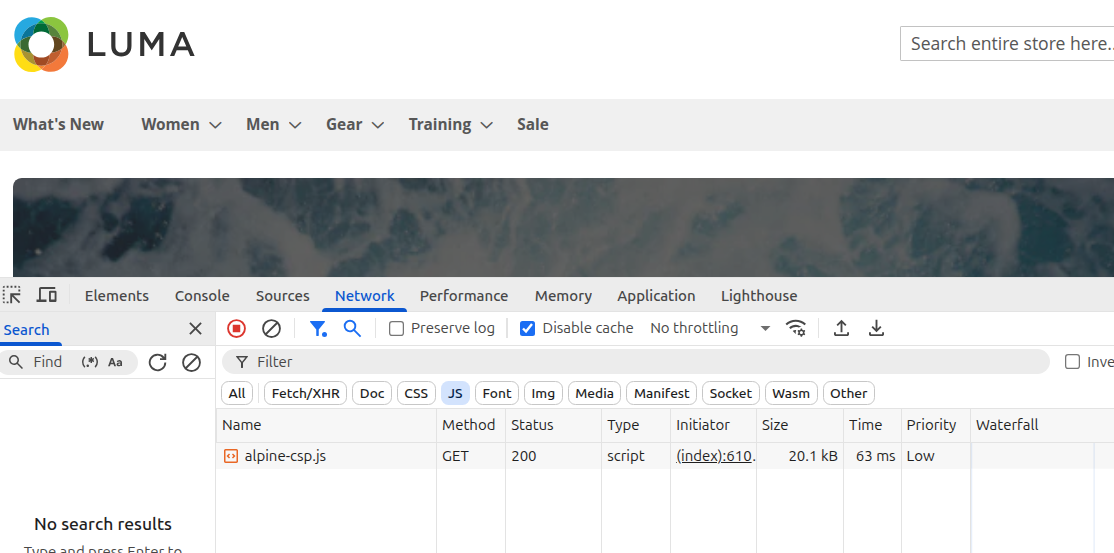
Task: Filter requests by Manifest
Action: [661, 393]
